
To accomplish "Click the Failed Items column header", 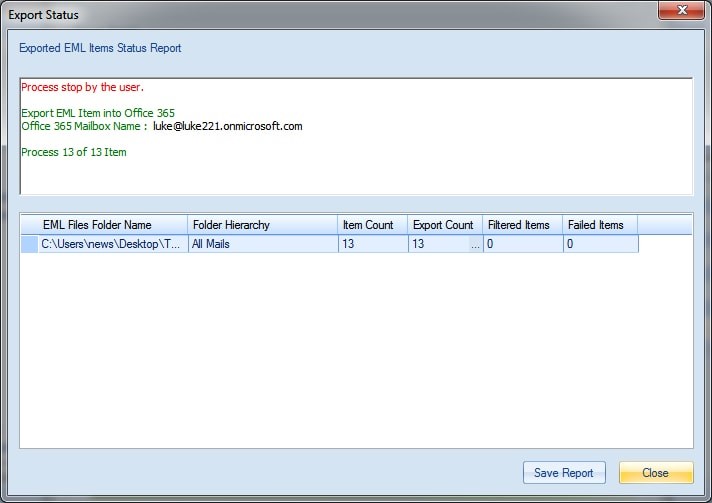I will [600, 225].
